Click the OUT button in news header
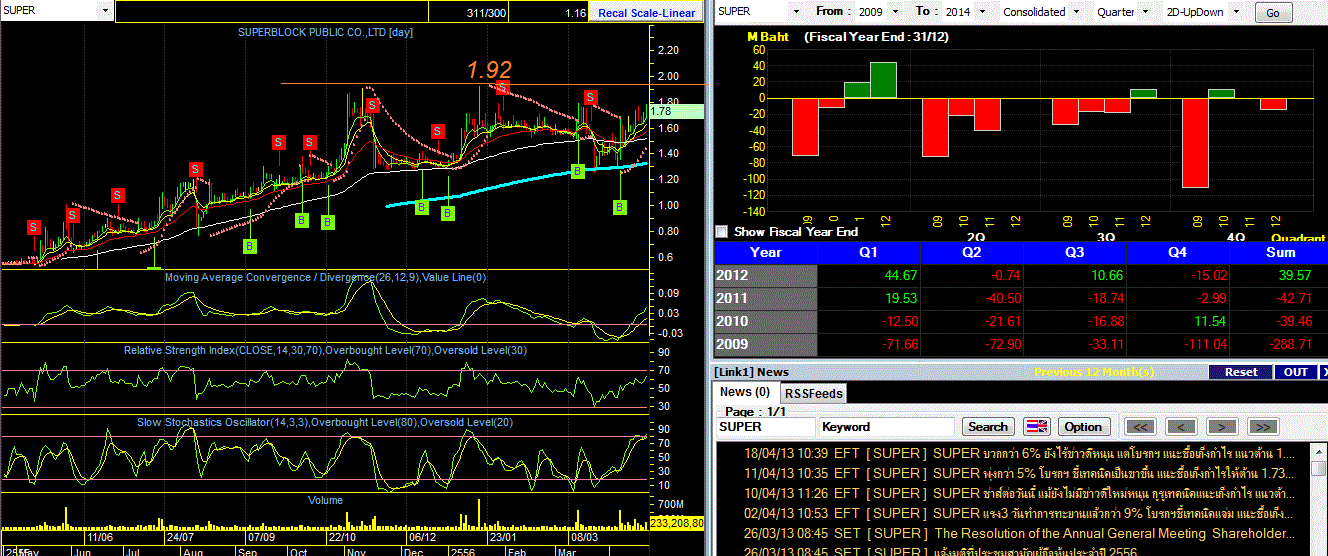The width and height of the screenshot is (1328, 556). (1296, 372)
